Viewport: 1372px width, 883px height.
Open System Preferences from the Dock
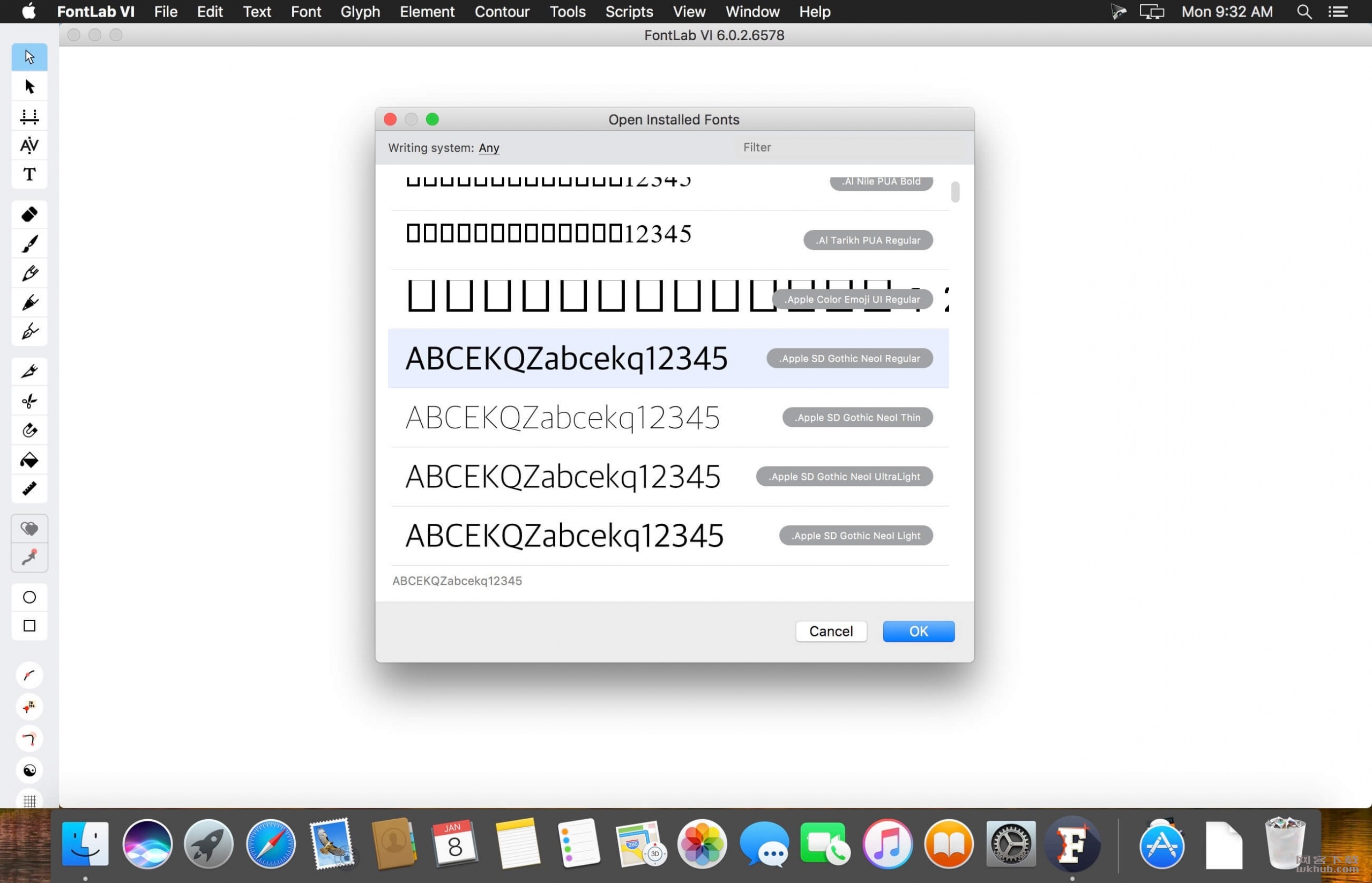[1011, 844]
